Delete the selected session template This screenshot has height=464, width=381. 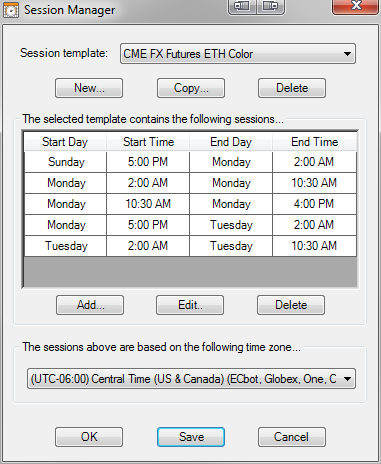click(292, 88)
